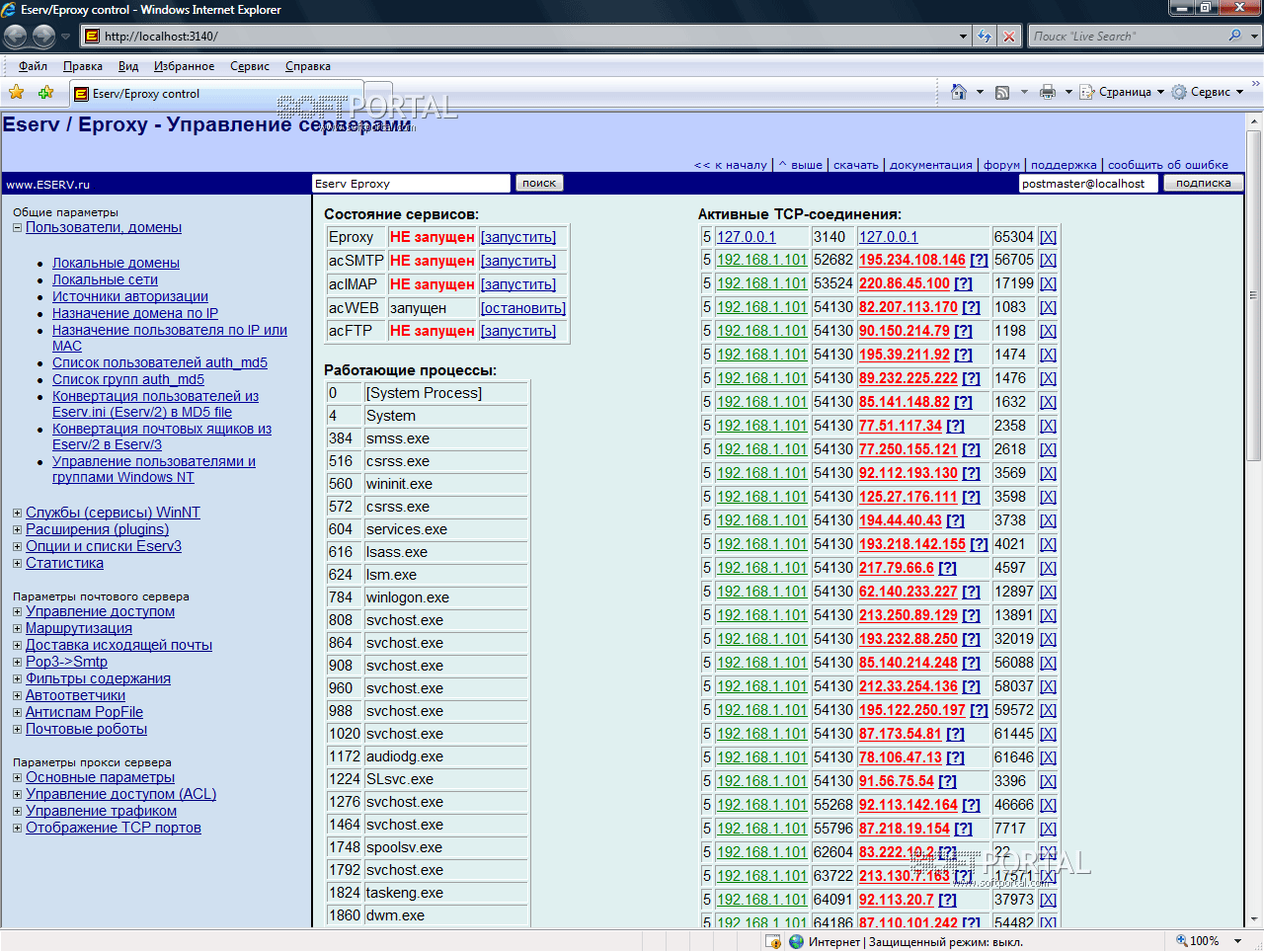
Task: Expand the Расширения (plugins) node
Action: 17,529
